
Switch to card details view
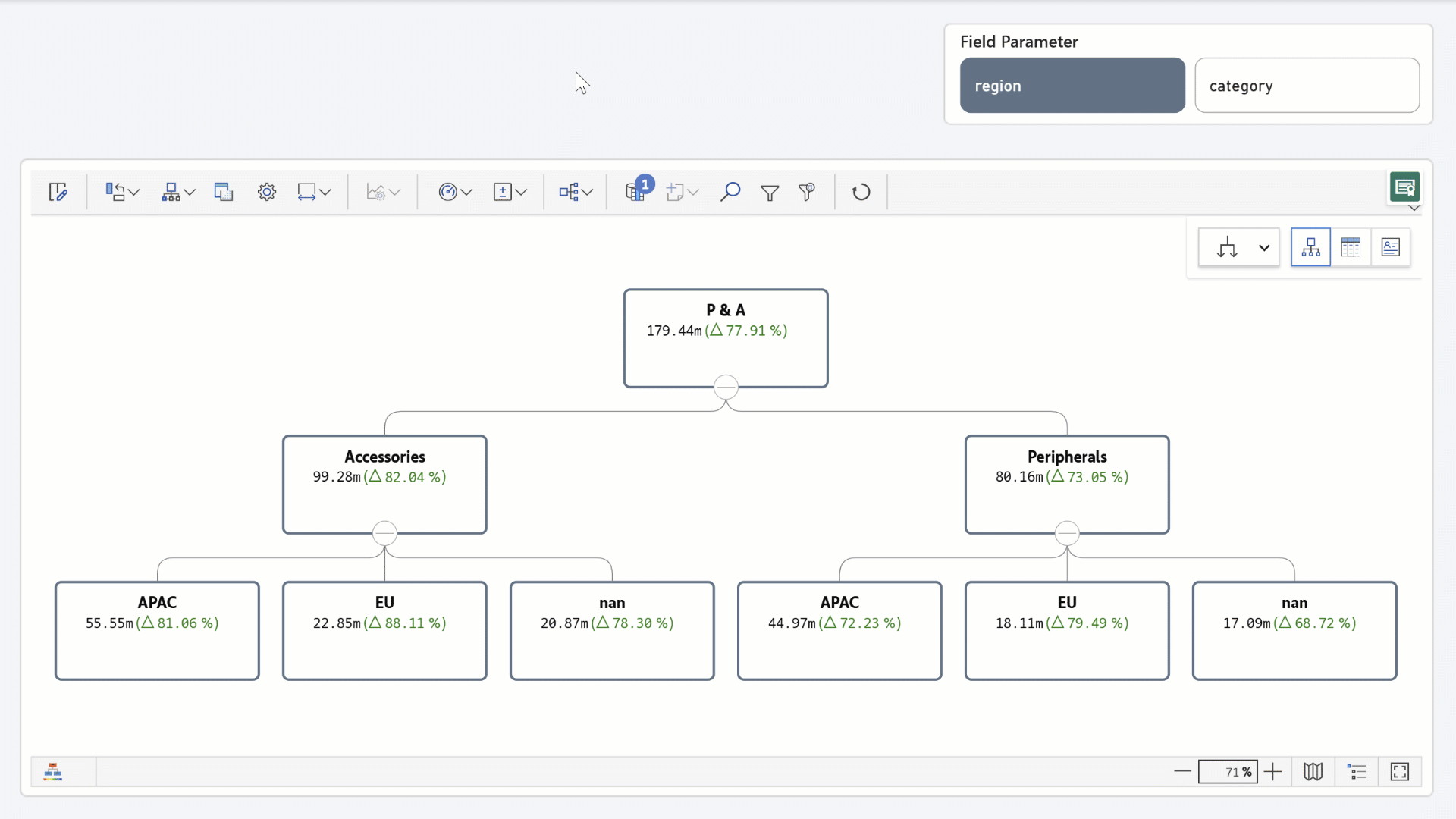[1391, 247]
